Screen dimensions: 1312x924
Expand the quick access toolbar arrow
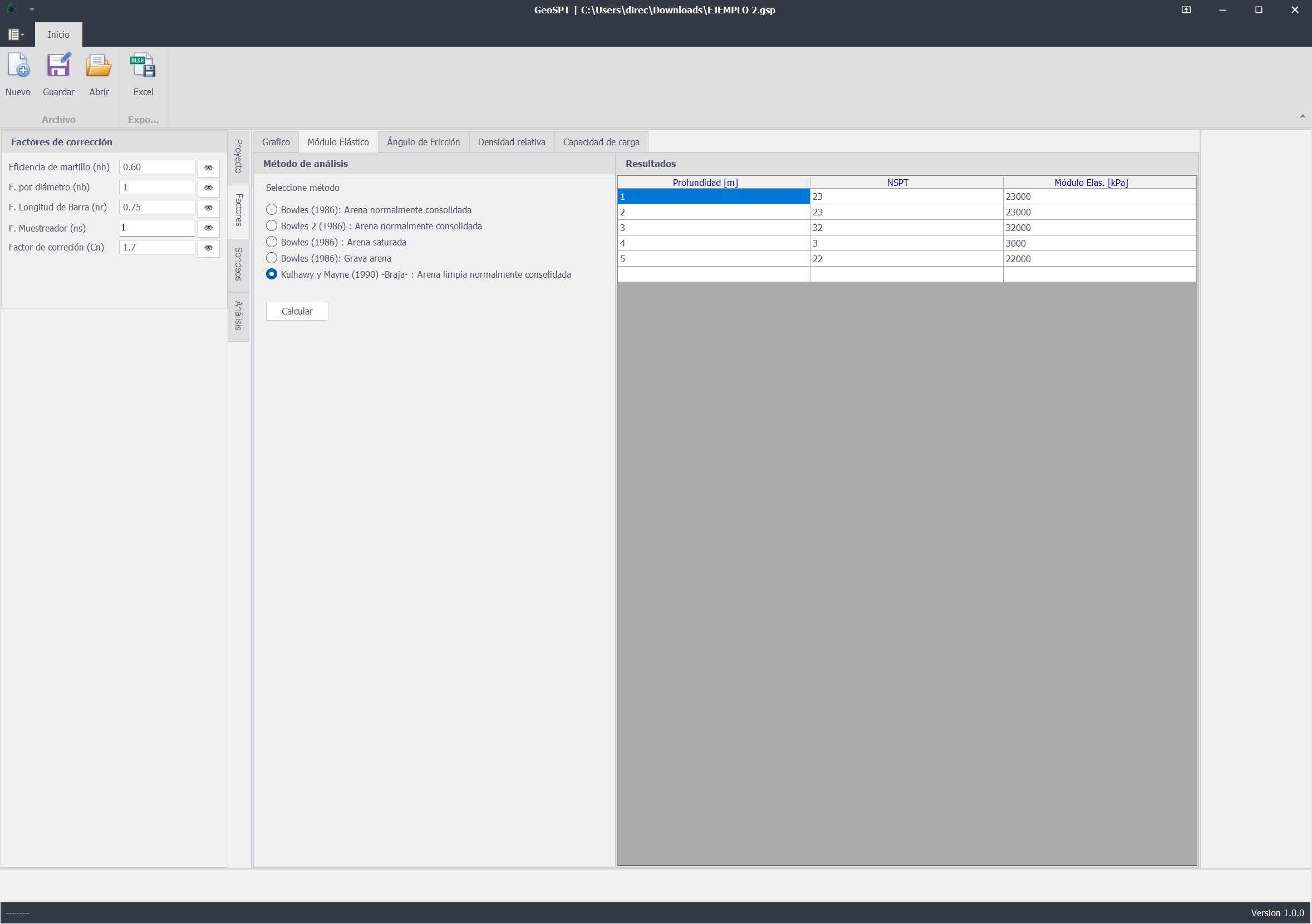coord(32,9)
